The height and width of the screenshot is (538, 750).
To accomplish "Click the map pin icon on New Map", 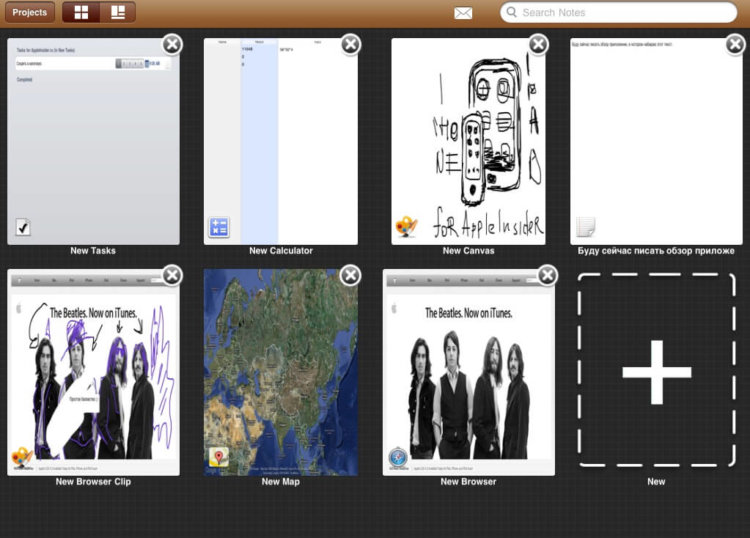I will (x=219, y=458).
